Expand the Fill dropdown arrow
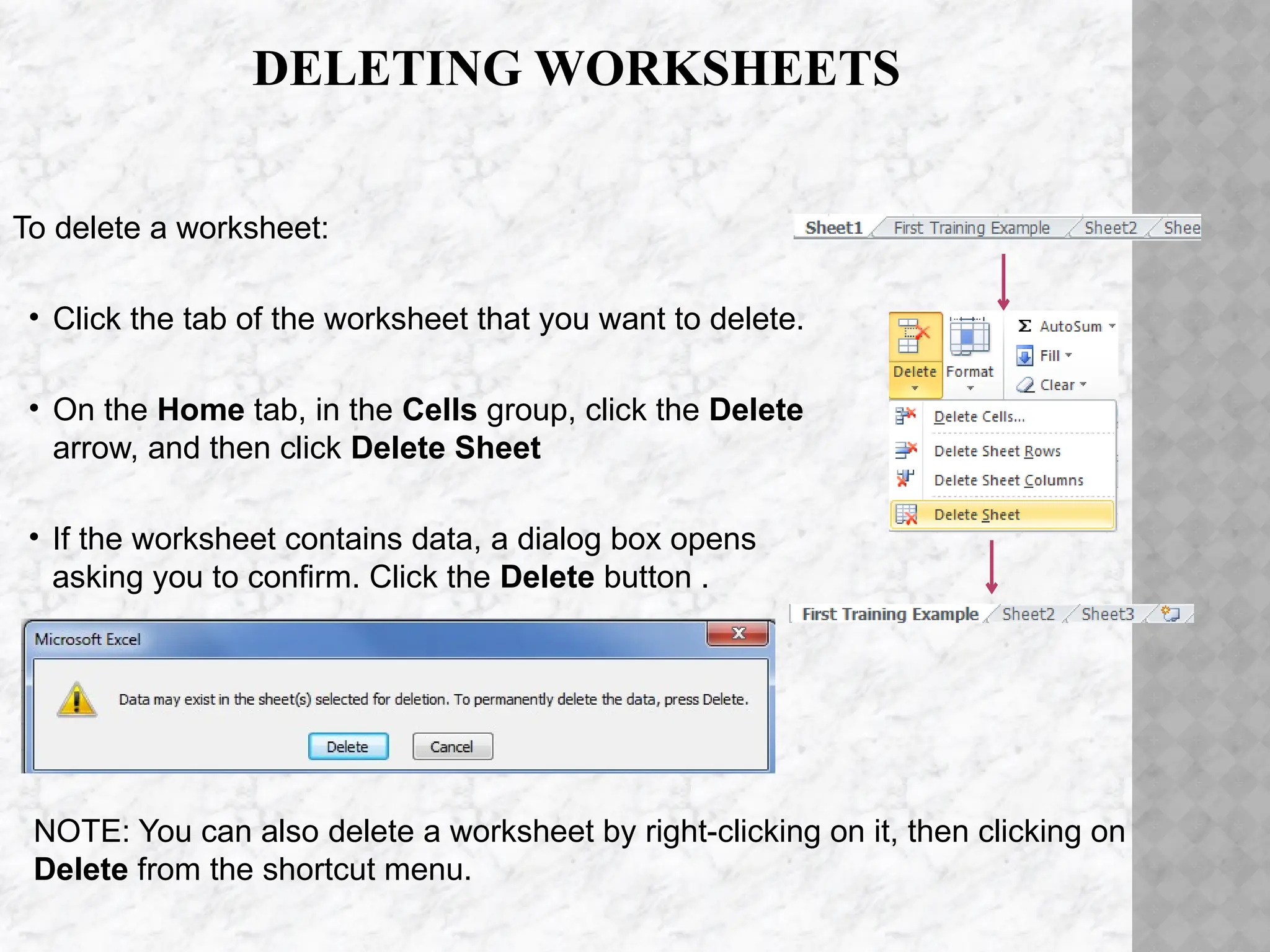Viewport: 1270px width, 952px height. 1068,355
